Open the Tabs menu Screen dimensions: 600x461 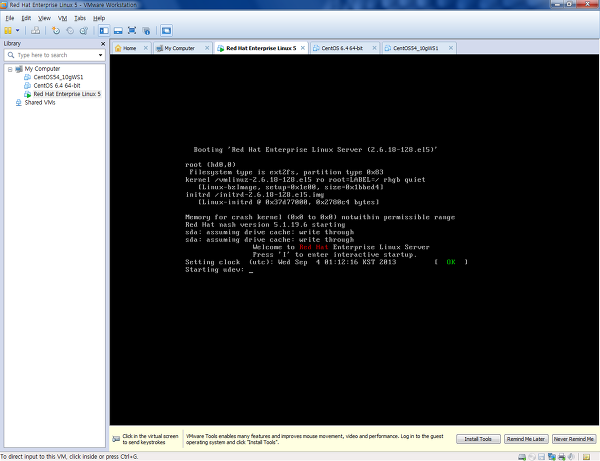(80, 18)
